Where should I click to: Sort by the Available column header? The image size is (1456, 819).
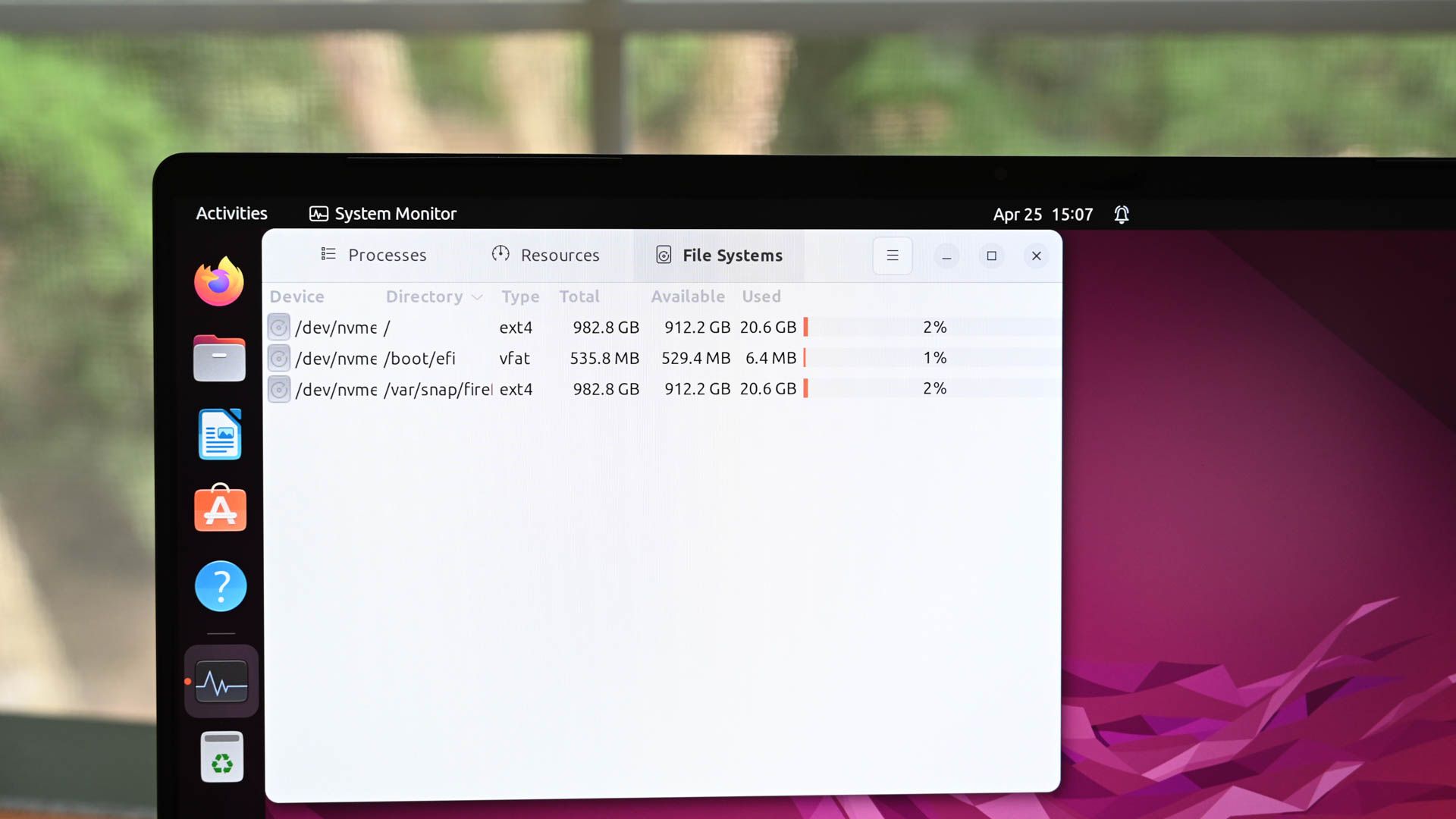[x=687, y=297]
